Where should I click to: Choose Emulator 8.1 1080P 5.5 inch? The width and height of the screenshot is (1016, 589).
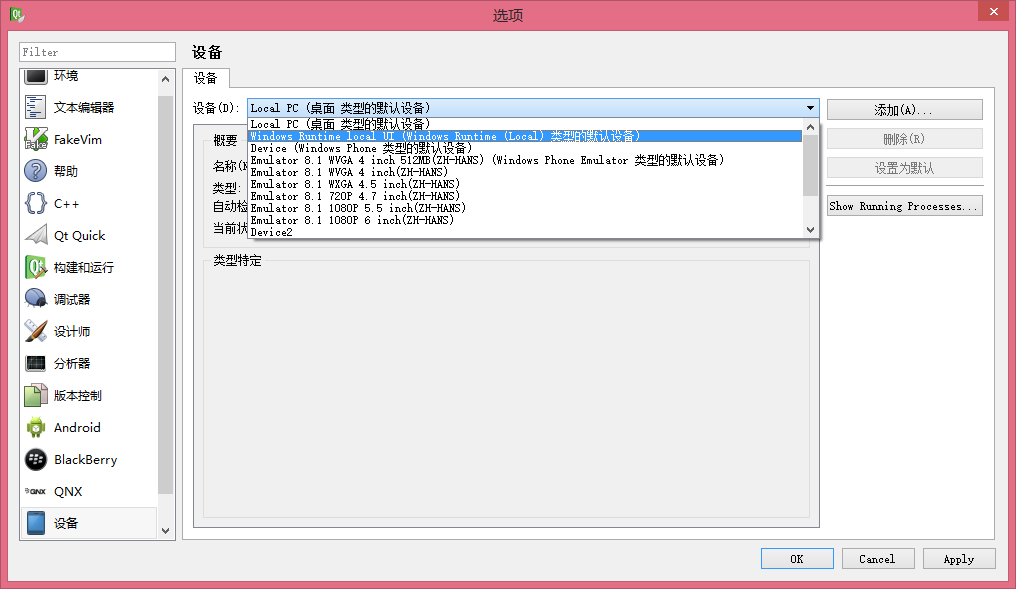point(525,208)
